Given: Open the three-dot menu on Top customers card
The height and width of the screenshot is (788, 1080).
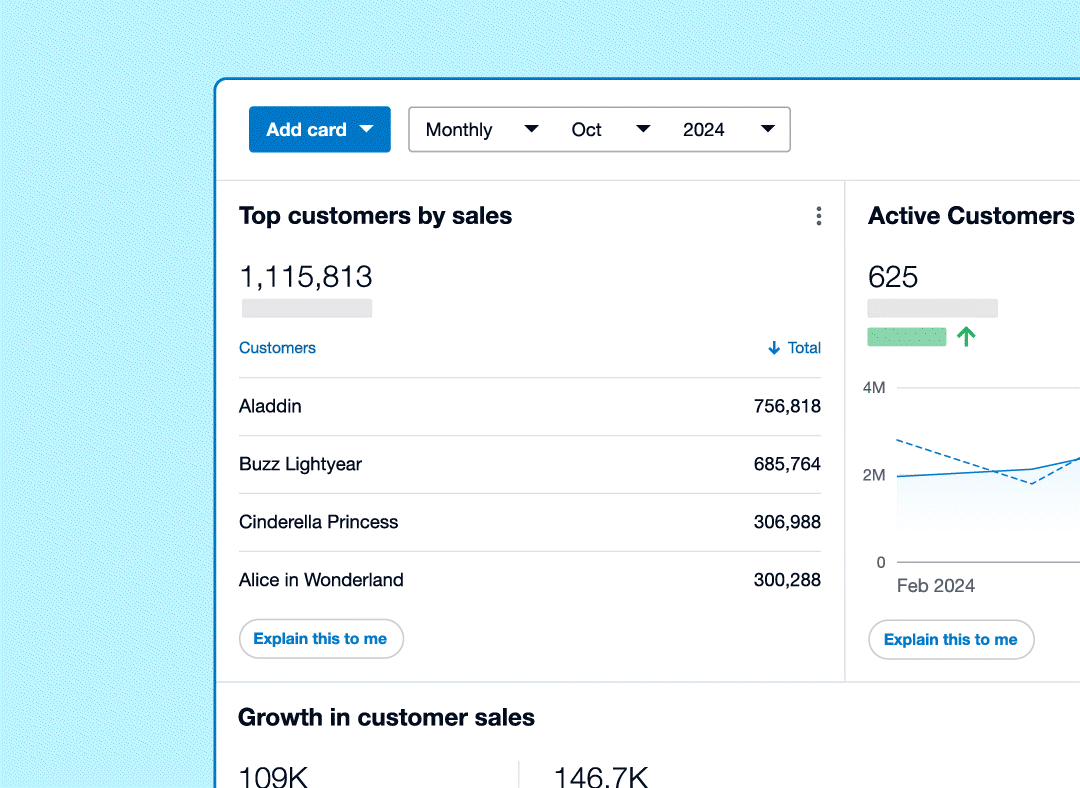Looking at the screenshot, I should pos(818,216).
